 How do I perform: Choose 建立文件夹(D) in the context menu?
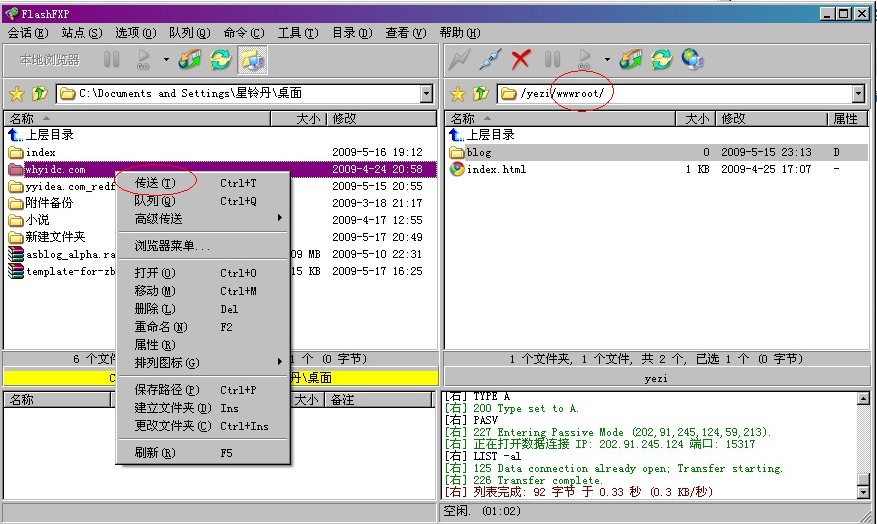pyautogui.click(x=202, y=408)
